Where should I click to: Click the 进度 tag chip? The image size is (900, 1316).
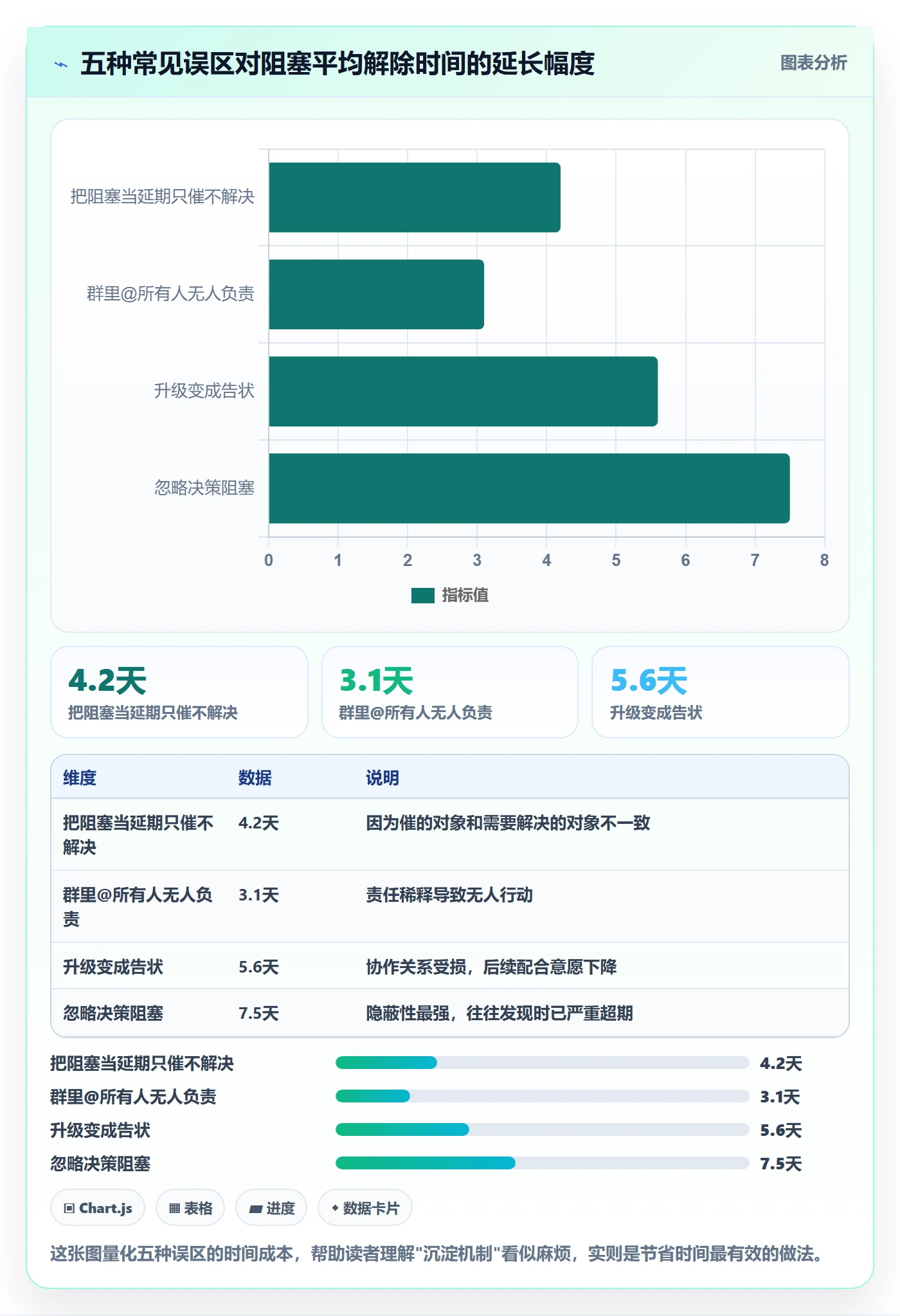271,1208
